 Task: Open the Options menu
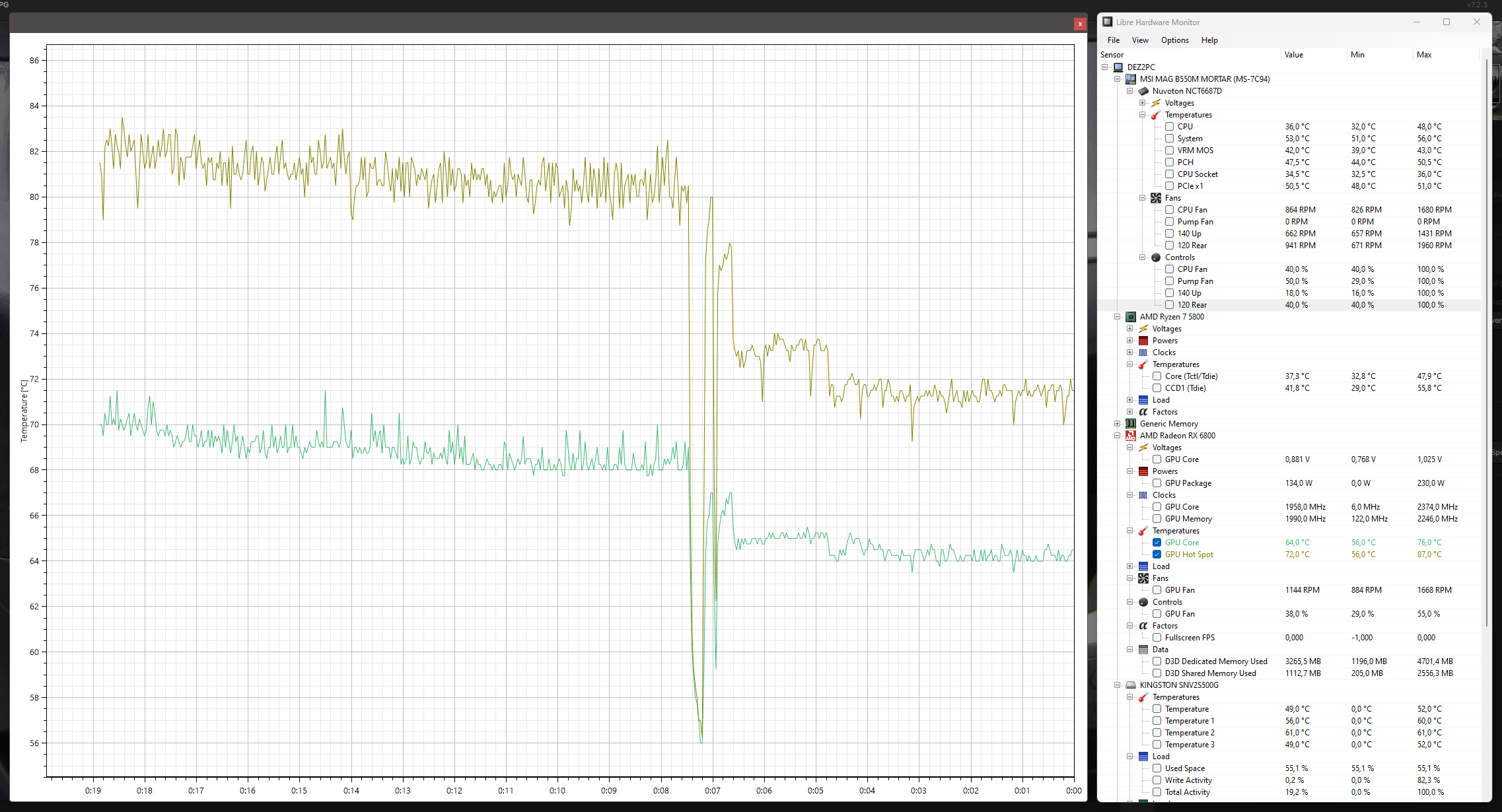click(x=1174, y=40)
